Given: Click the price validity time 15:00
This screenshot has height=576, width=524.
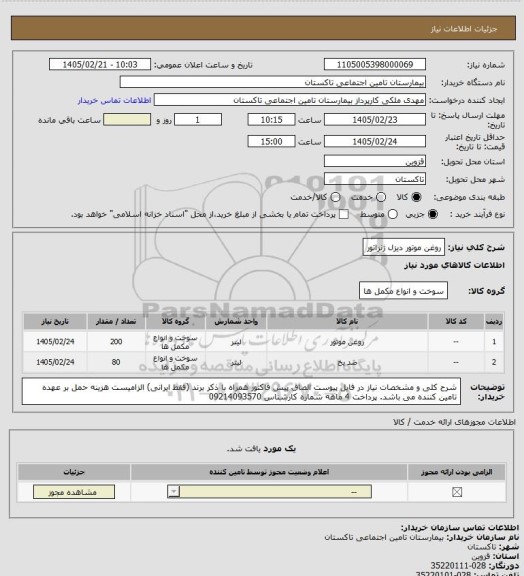Looking at the screenshot, I should (x=272, y=141).
